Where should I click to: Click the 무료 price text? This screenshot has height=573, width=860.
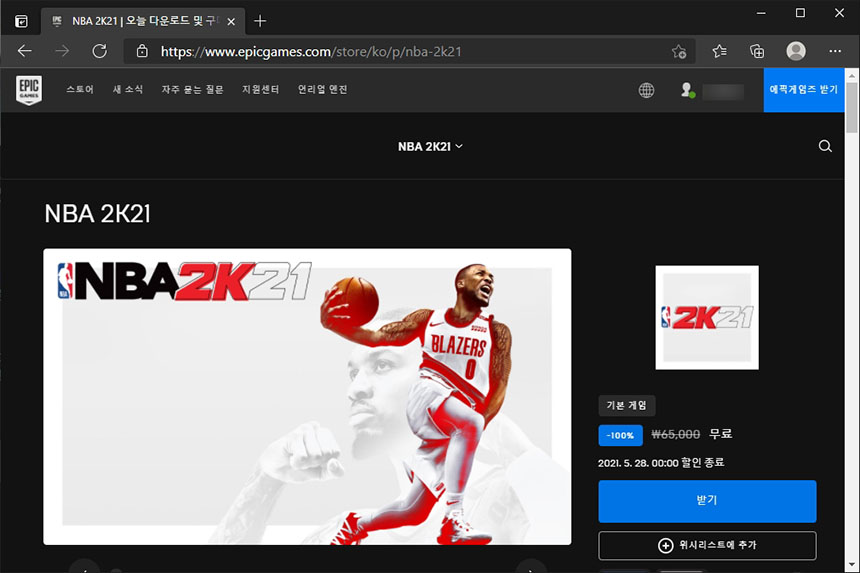[x=721, y=434]
